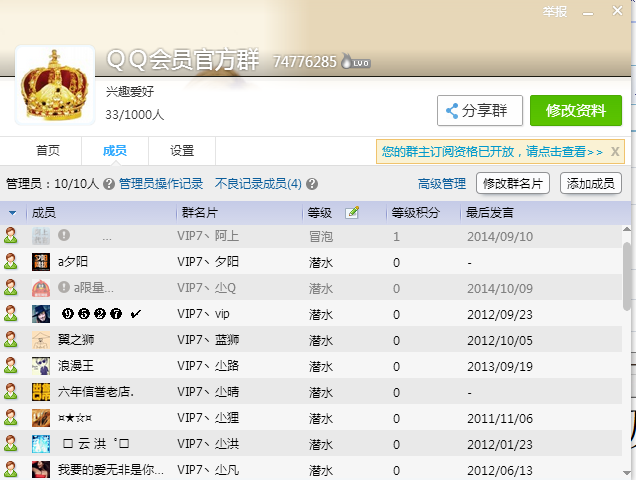Click scrollbar up arrow of member list
The image size is (636, 480).
point(627,230)
